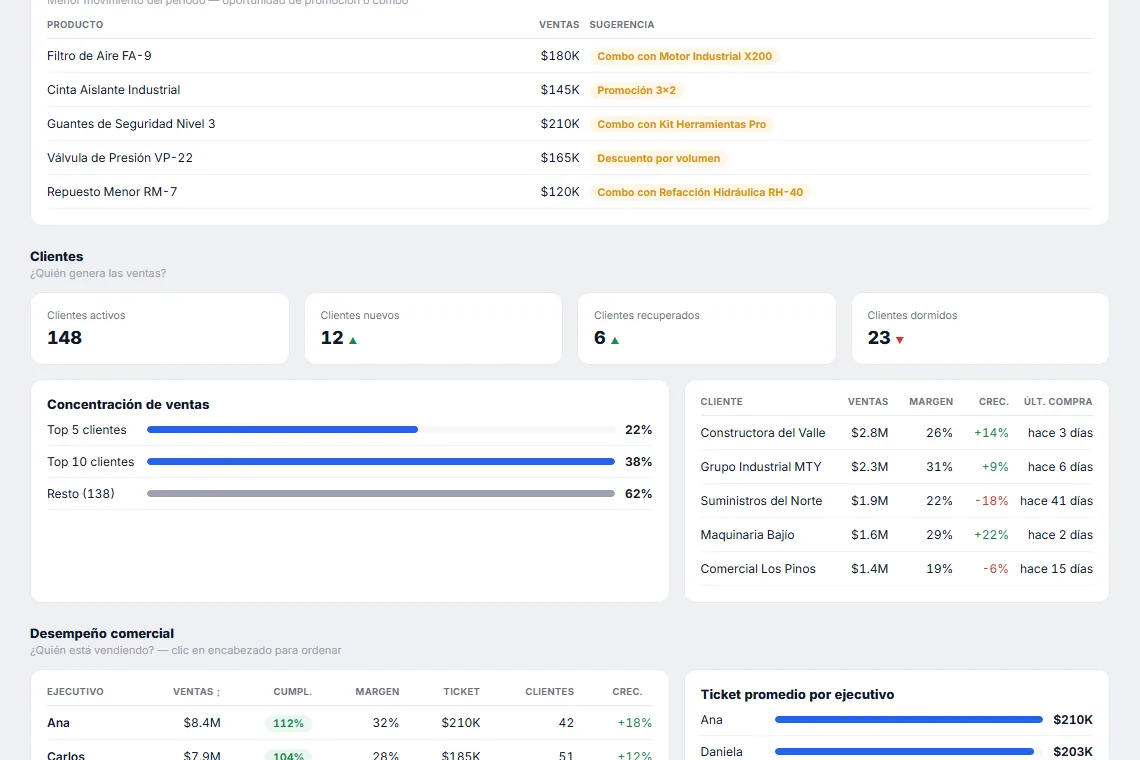Click the gray Resto (138) concentration bar
Image resolution: width=1140 pixels, height=760 pixels.
pos(381,494)
